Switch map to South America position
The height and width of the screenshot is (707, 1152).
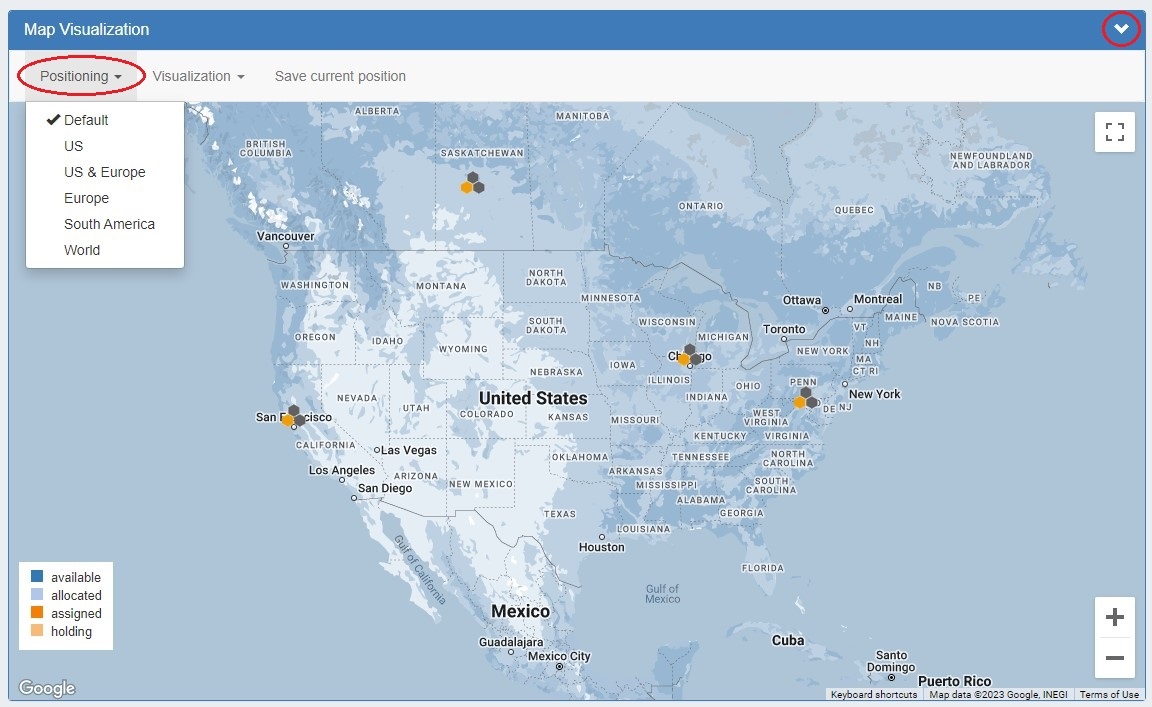(109, 224)
